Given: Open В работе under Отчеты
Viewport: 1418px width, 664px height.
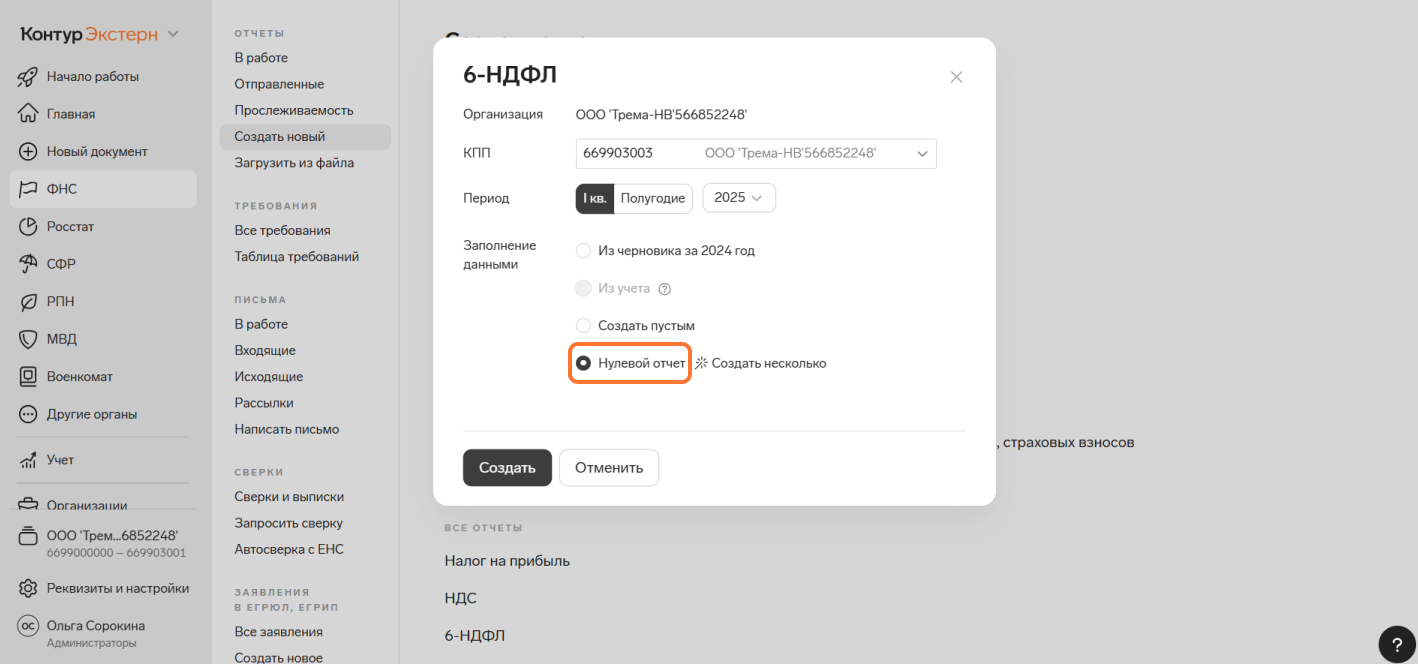Looking at the screenshot, I should 261,58.
